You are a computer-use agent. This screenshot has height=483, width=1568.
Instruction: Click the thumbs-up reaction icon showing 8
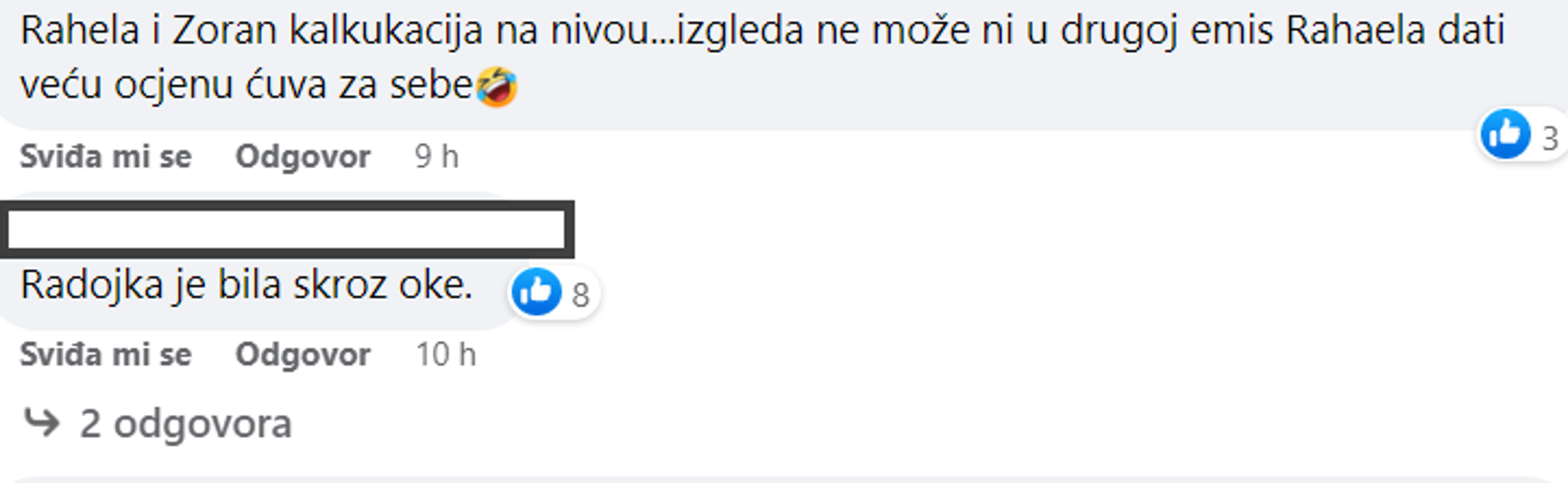tap(536, 292)
